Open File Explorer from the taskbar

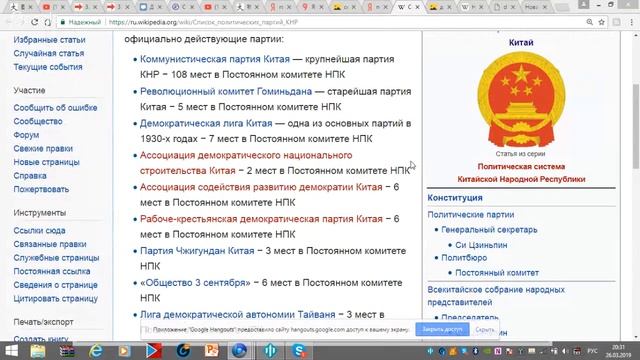[x=38, y=351]
